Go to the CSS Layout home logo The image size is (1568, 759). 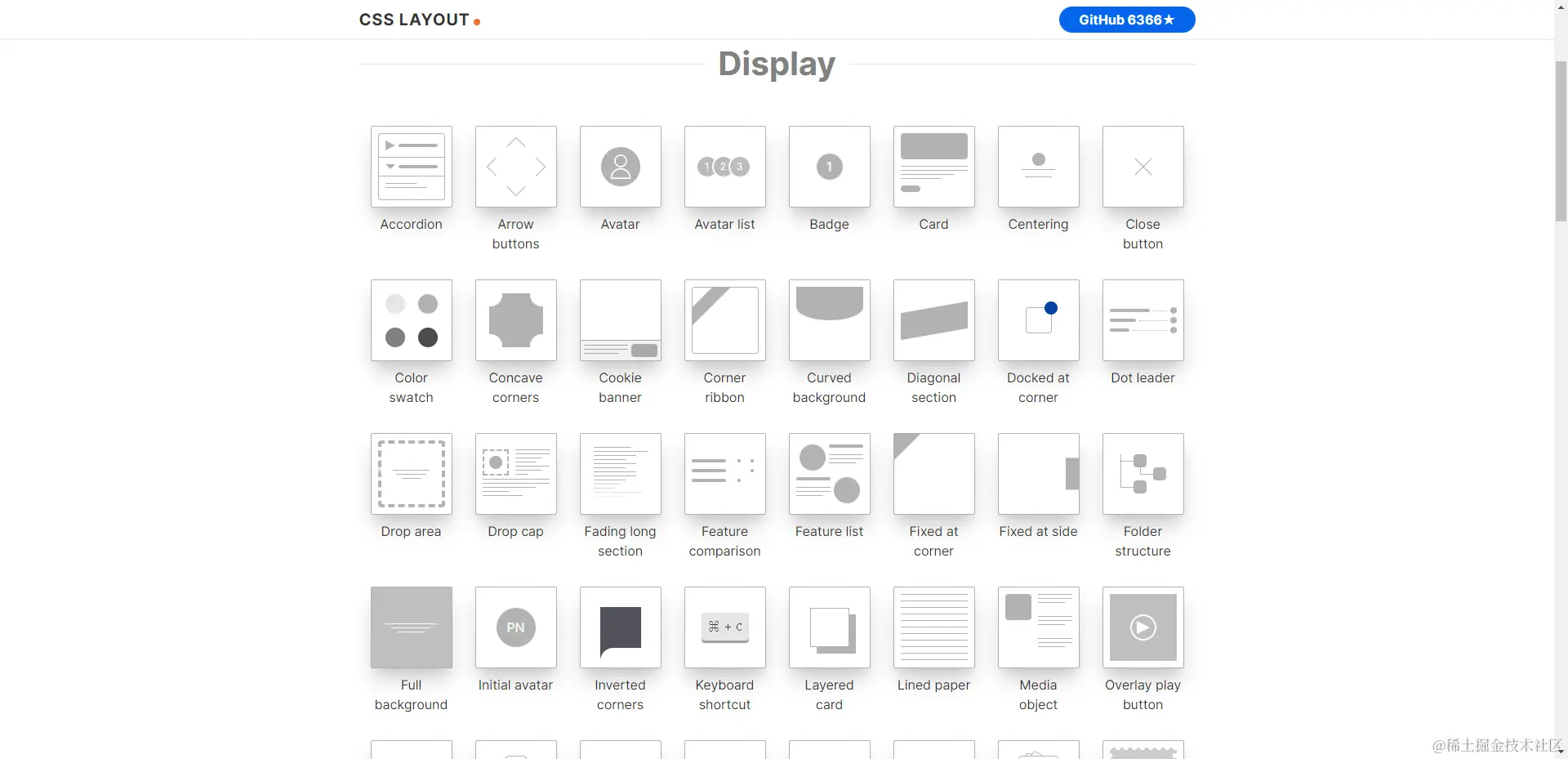click(x=420, y=20)
